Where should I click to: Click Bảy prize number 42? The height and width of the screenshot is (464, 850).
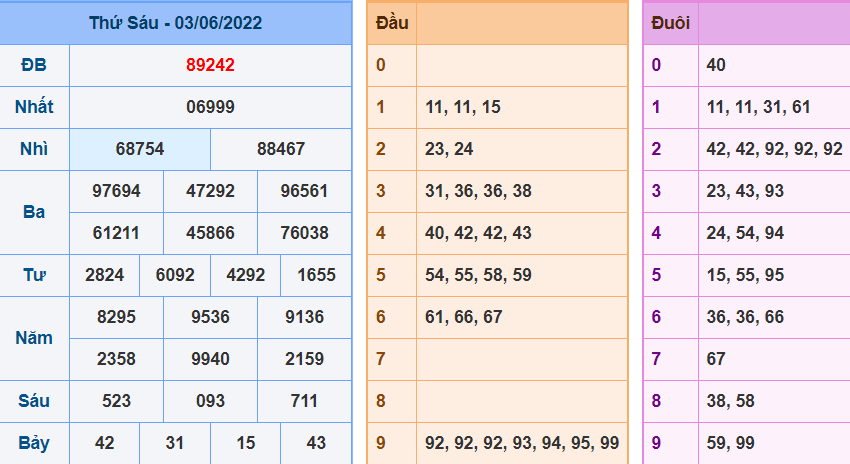click(105, 443)
